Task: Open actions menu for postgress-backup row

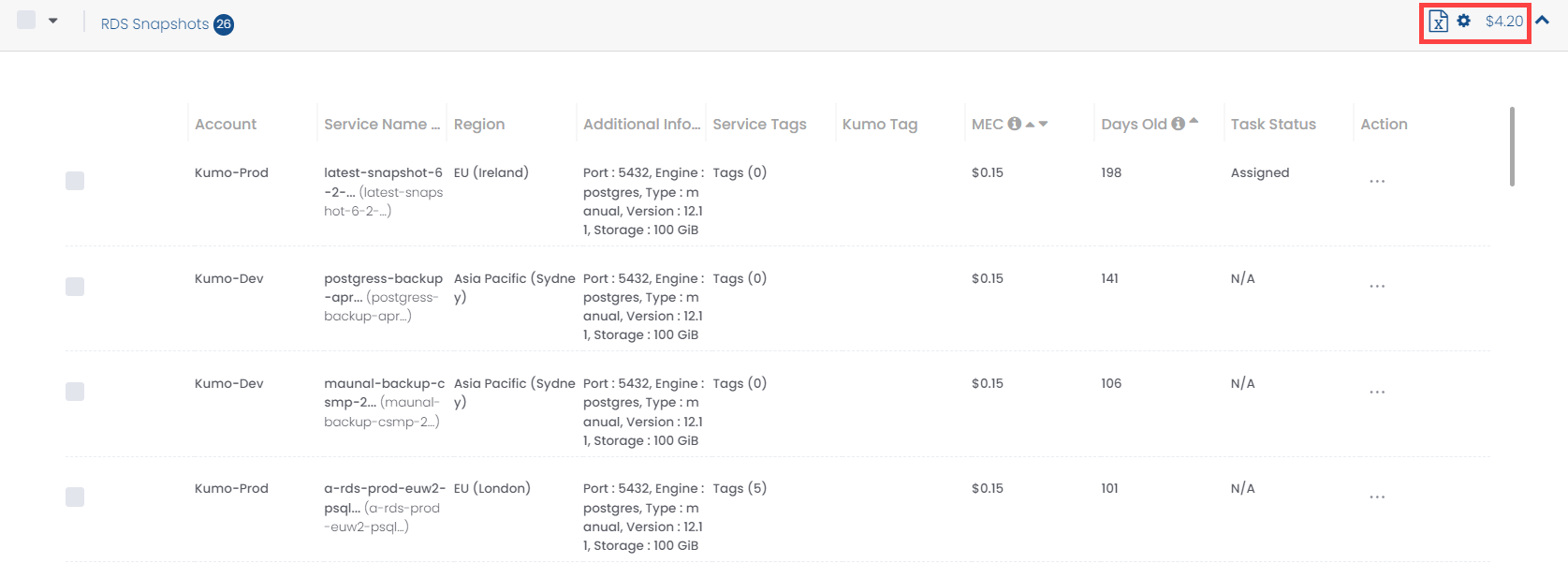Action: pyautogui.click(x=1377, y=286)
